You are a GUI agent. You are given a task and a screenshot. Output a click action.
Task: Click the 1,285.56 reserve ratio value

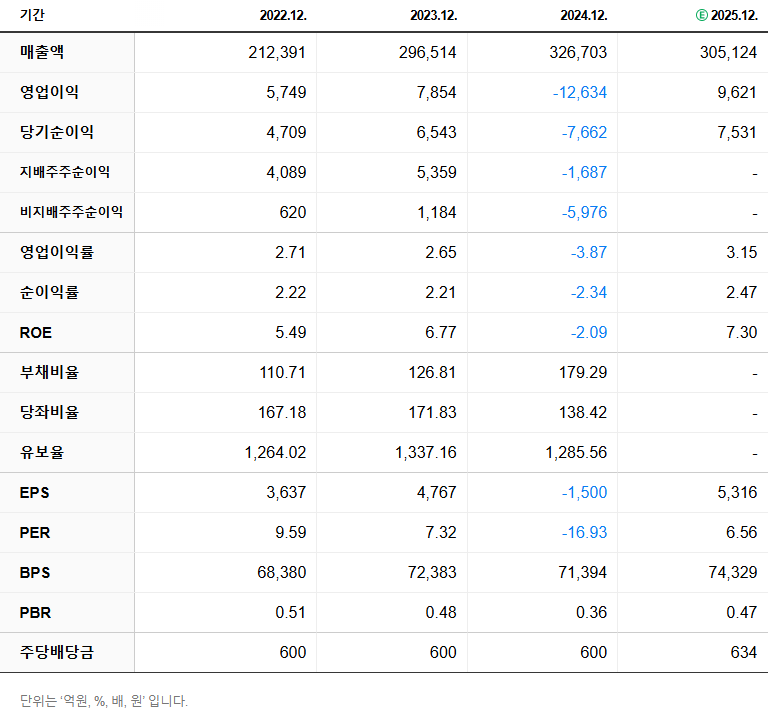(576, 453)
